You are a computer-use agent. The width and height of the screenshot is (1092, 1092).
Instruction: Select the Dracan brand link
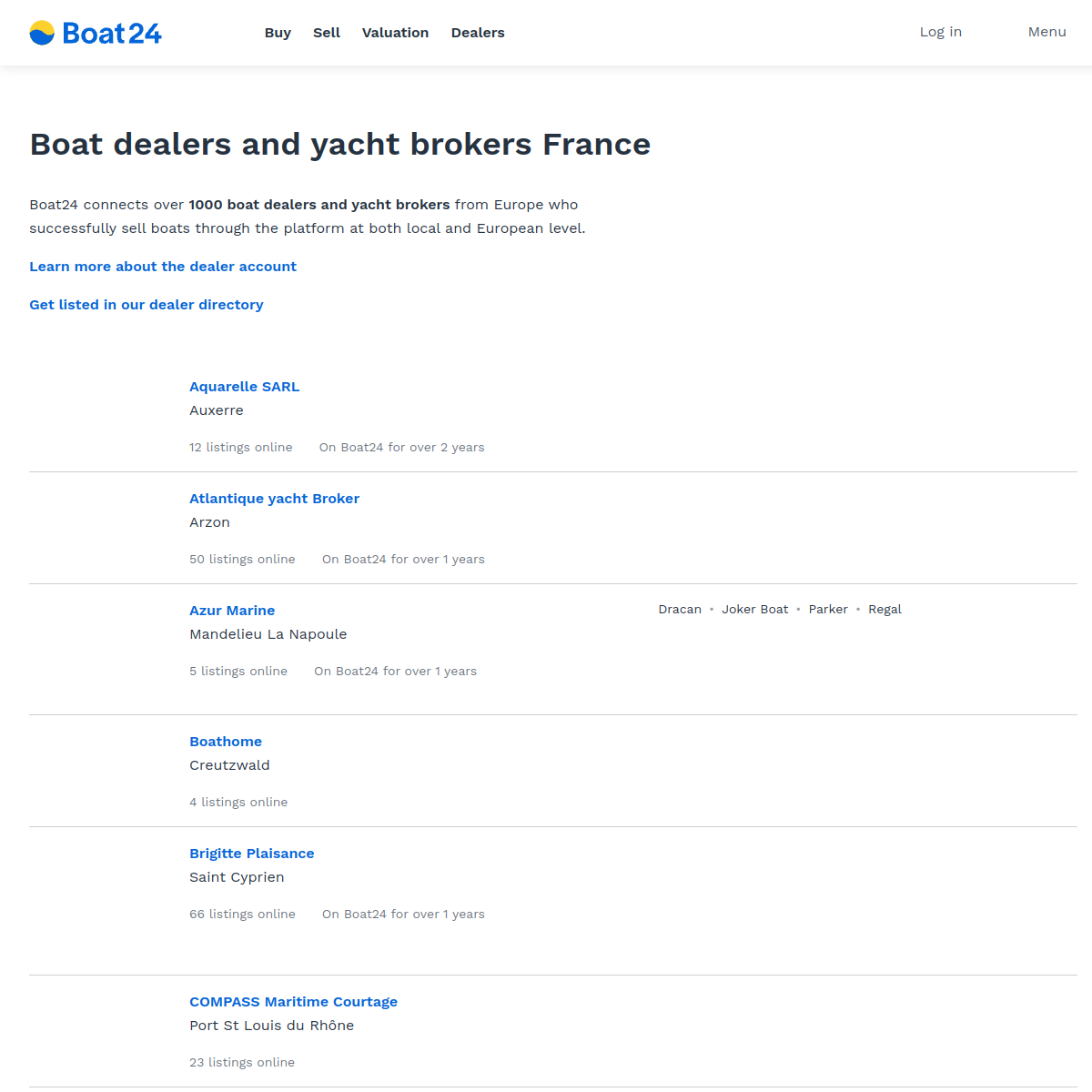click(680, 609)
